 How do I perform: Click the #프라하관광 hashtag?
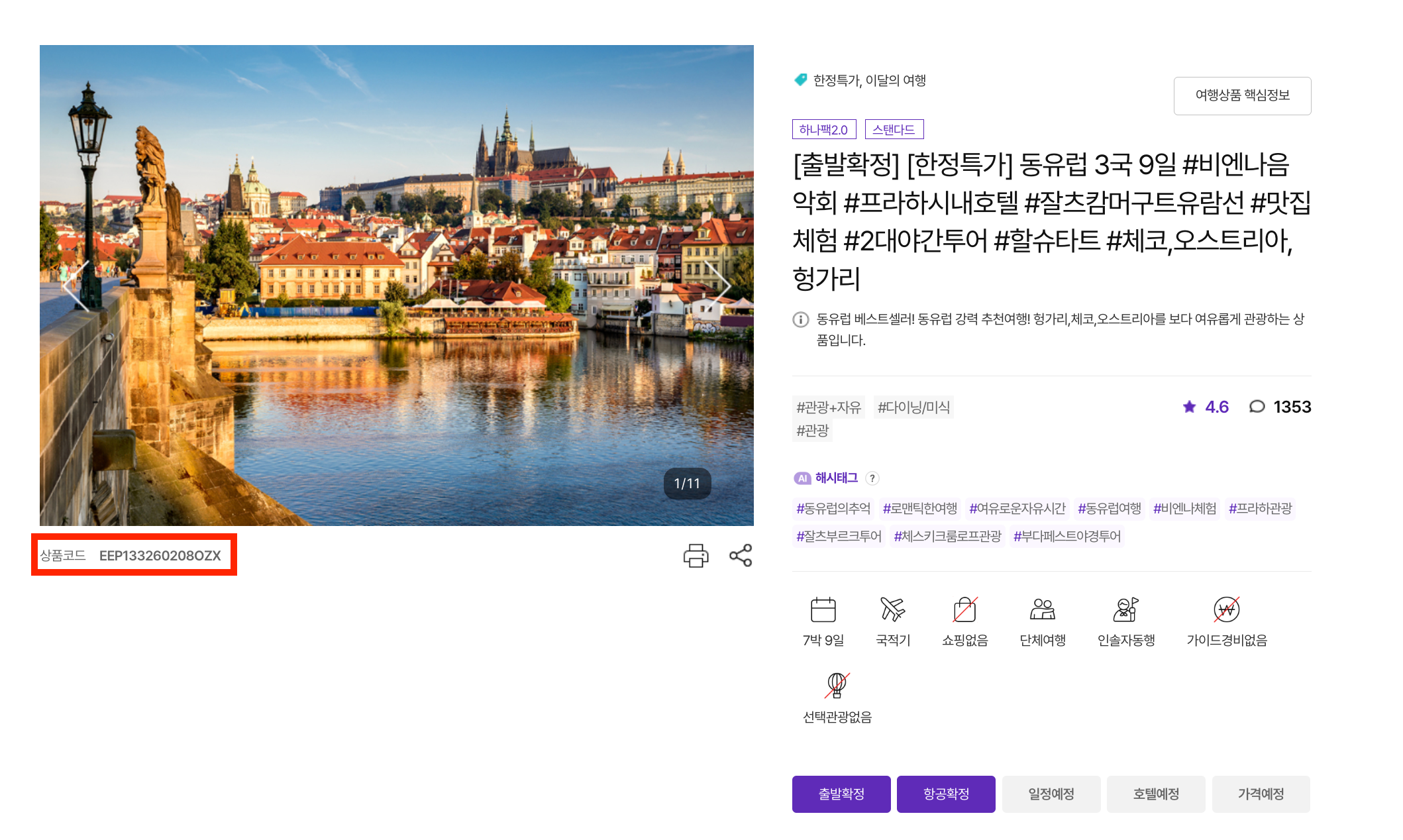pos(1260,509)
